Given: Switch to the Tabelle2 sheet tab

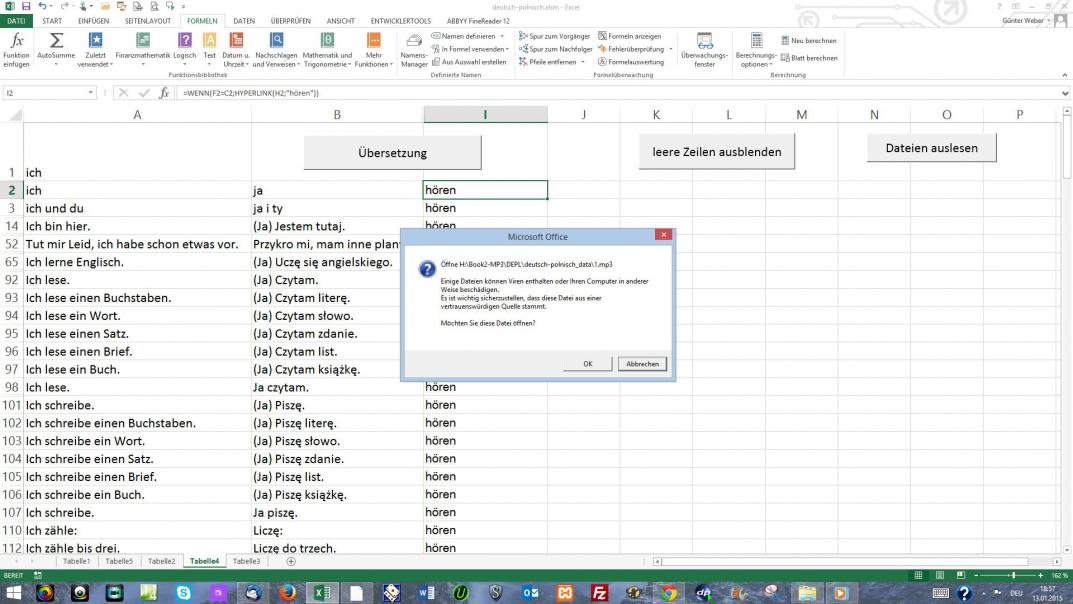Looking at the screenshot, I should tap(161, 562).
